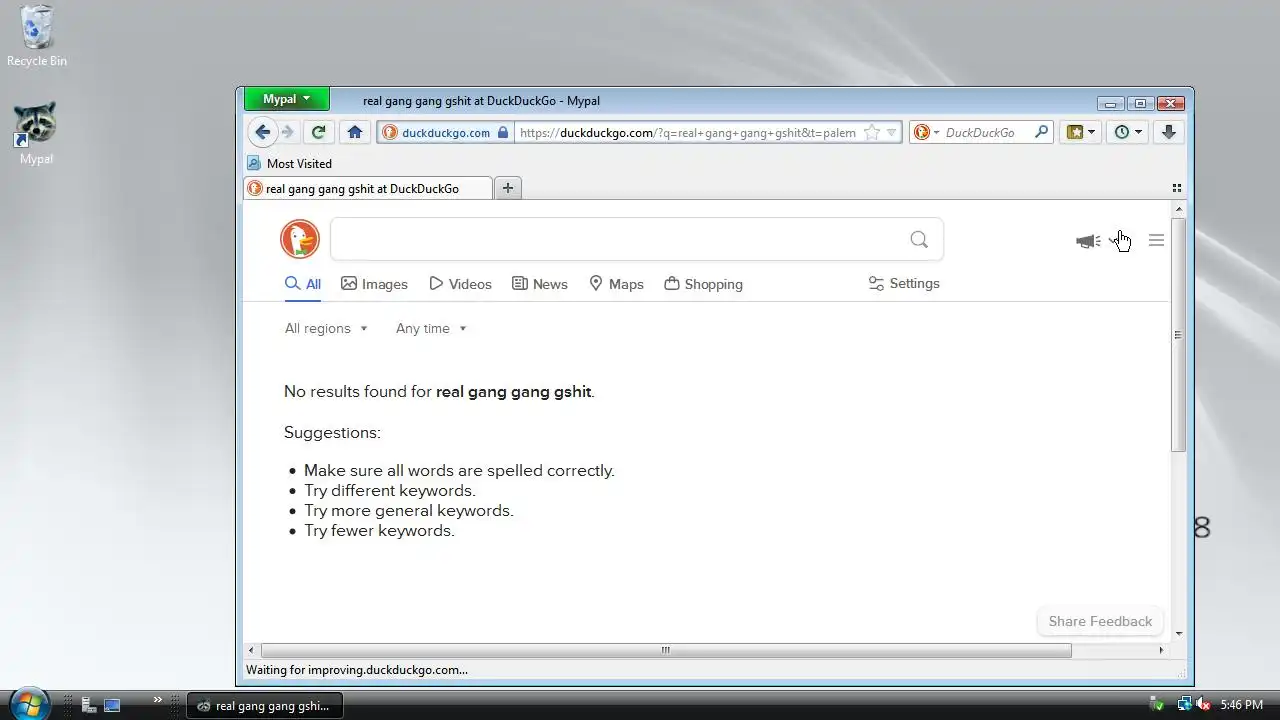Open the home page button
1280x720 pixels.
click(x=355, y=132)
